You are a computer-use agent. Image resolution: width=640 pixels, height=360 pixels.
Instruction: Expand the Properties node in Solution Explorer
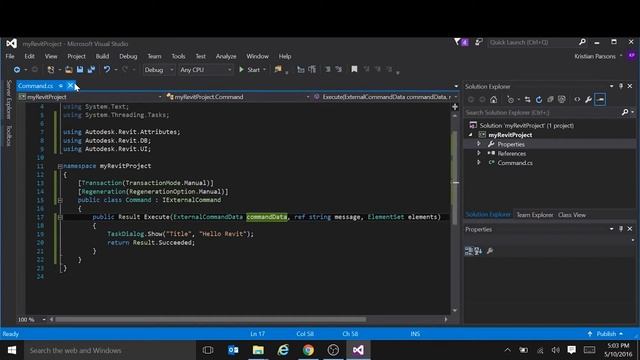coord(479,144)
